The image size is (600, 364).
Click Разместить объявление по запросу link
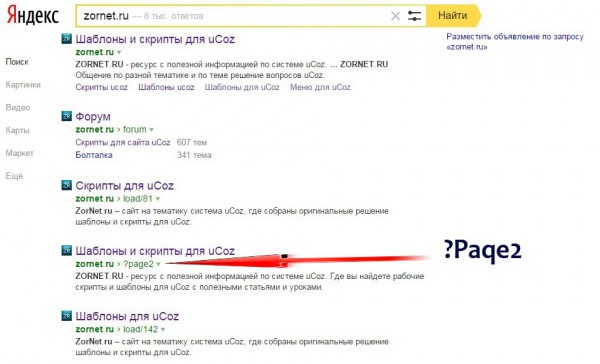[515, 42]
